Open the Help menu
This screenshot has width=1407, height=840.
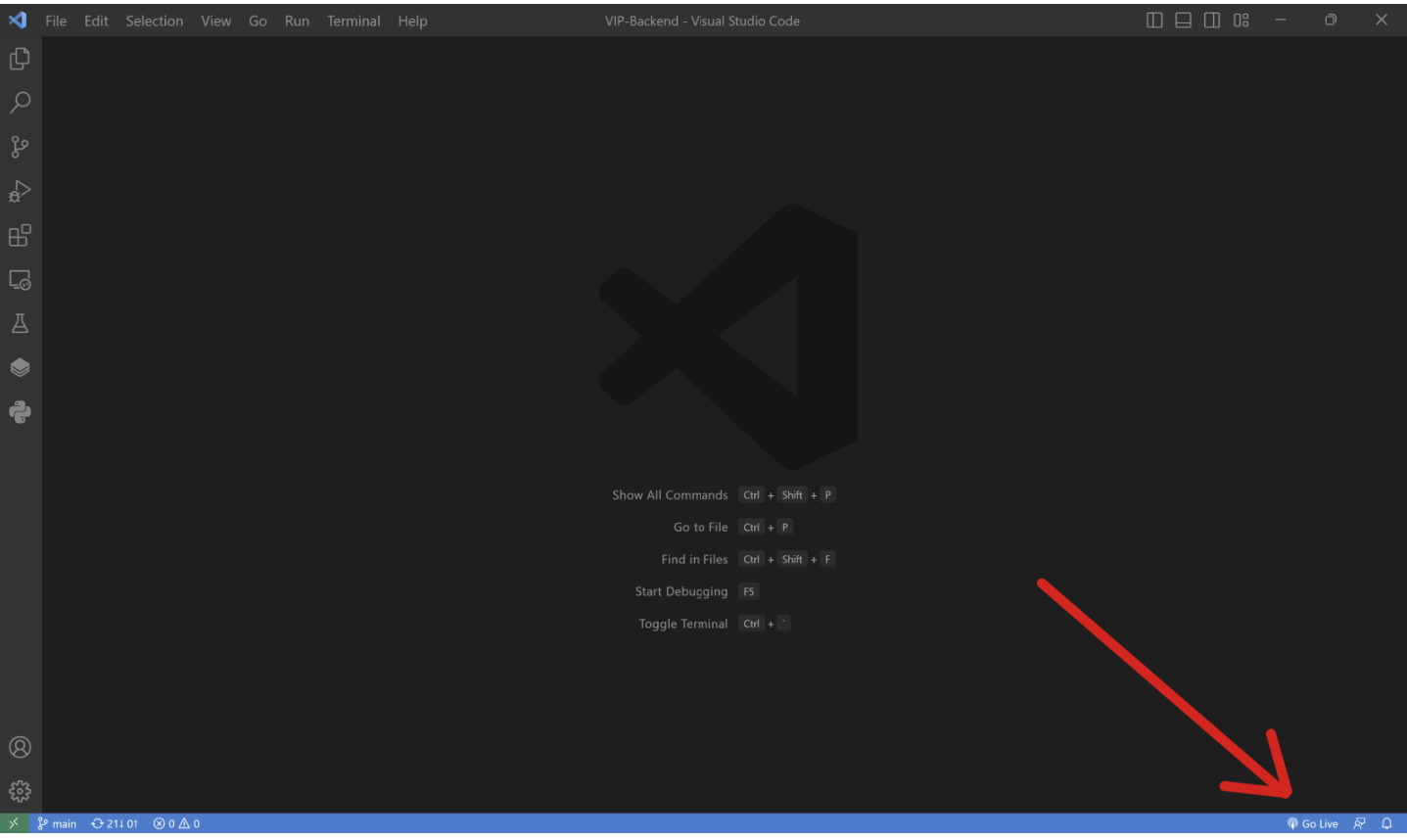click(412, 21)
